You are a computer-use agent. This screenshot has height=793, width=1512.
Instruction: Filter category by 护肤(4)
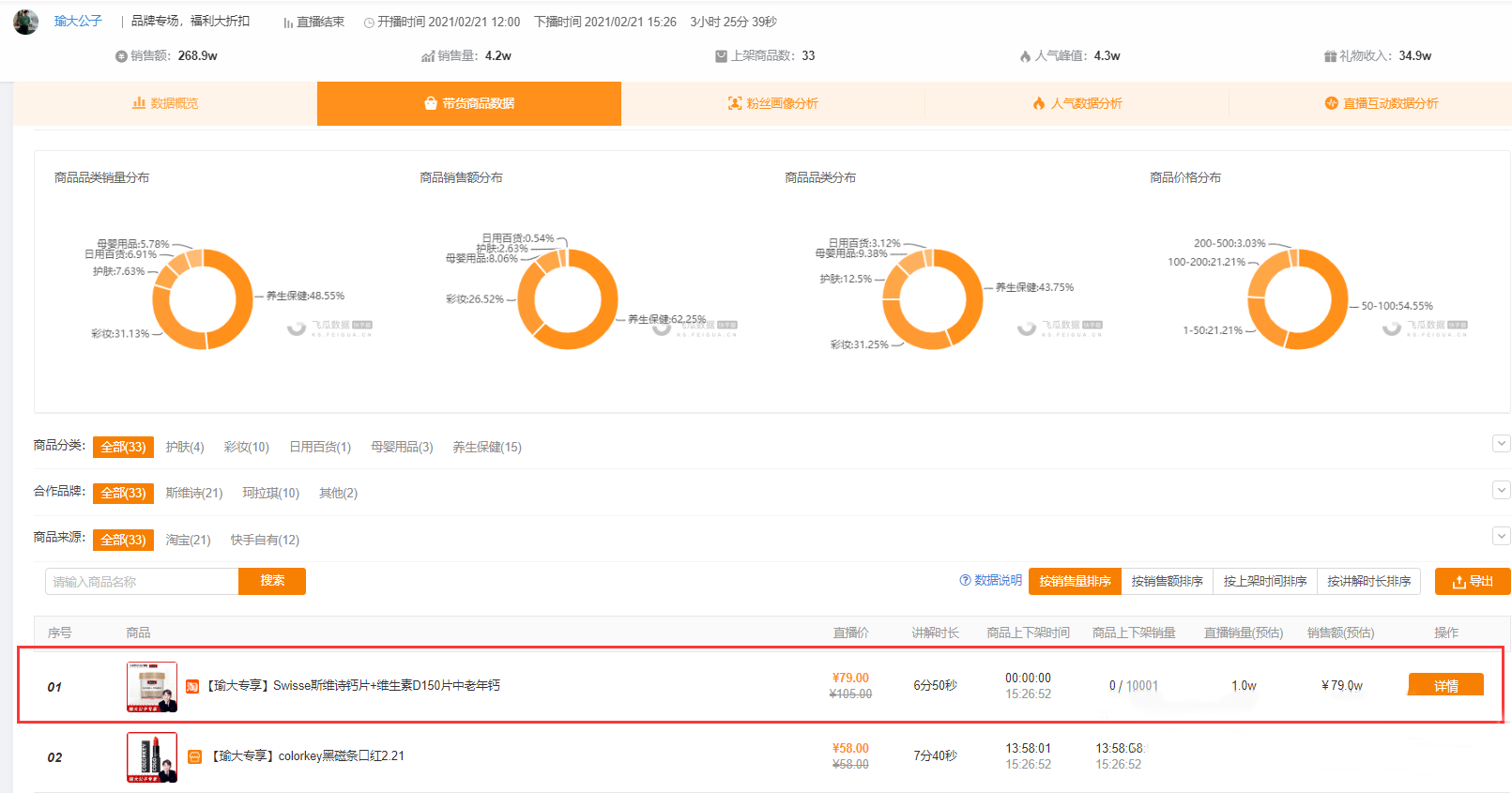click(x=185, y=447)
